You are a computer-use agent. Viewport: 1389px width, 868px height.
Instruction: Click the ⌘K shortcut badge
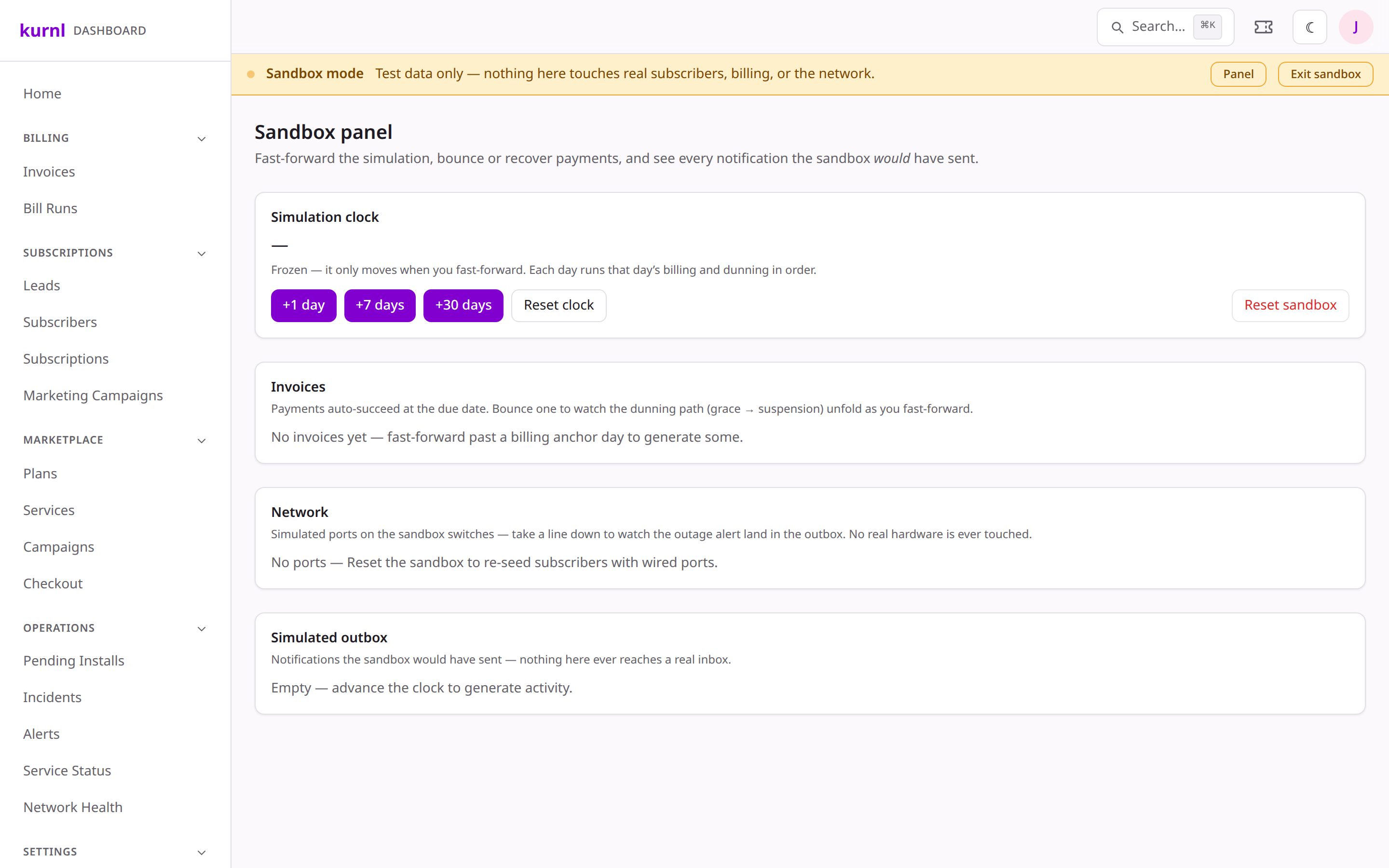[1208, 26]
